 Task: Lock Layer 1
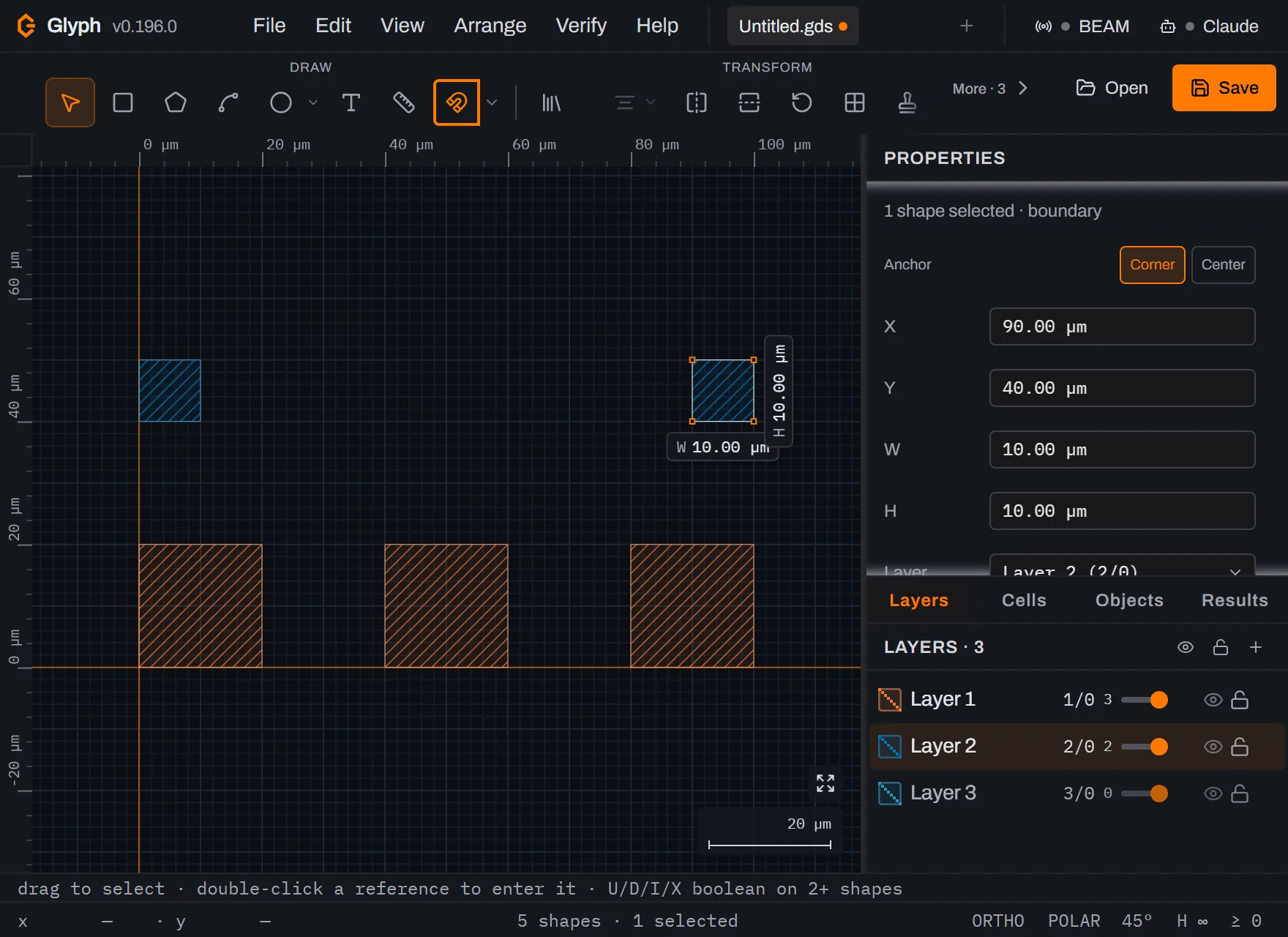[1240, 700]
